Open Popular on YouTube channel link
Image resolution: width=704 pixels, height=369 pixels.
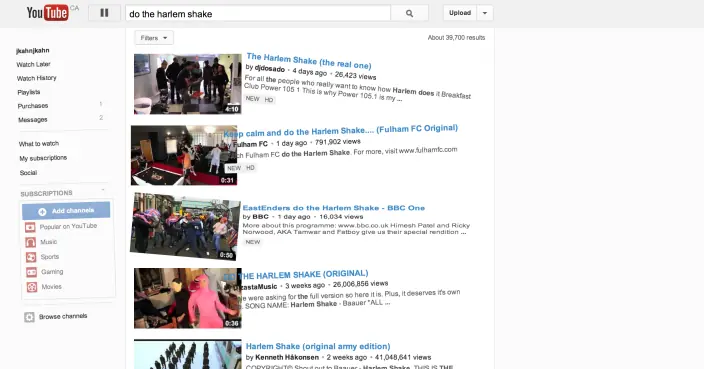[68, 226]
